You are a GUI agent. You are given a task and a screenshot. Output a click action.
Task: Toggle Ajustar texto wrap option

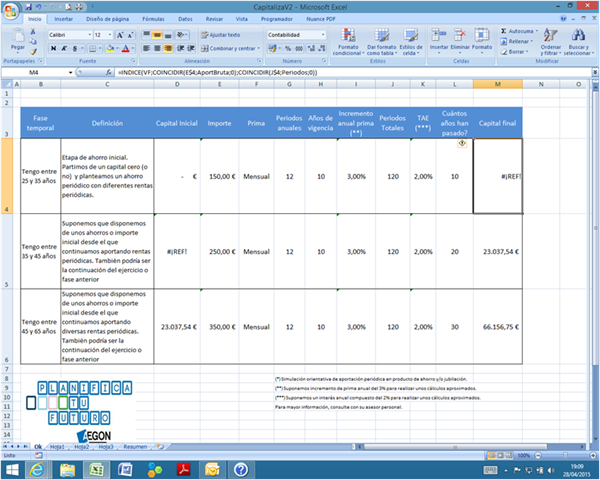coord(221,34)
